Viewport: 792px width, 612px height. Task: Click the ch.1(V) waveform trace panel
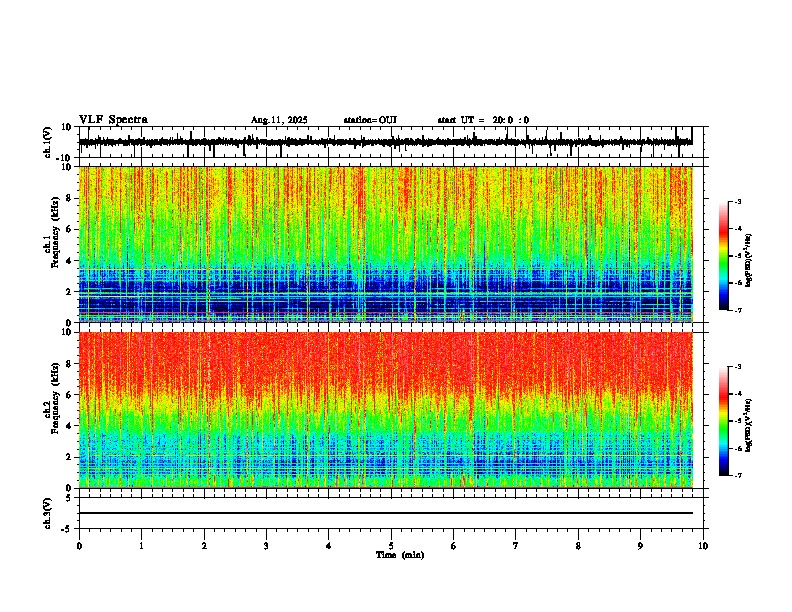tap(391, 142)
